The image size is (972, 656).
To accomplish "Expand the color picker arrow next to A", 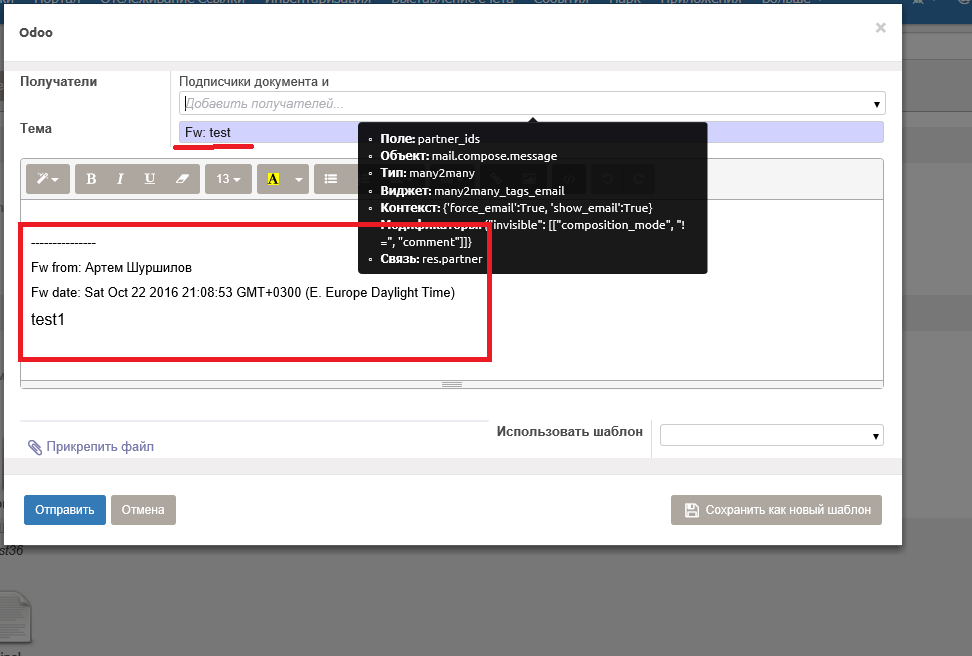I will (299, 179).
